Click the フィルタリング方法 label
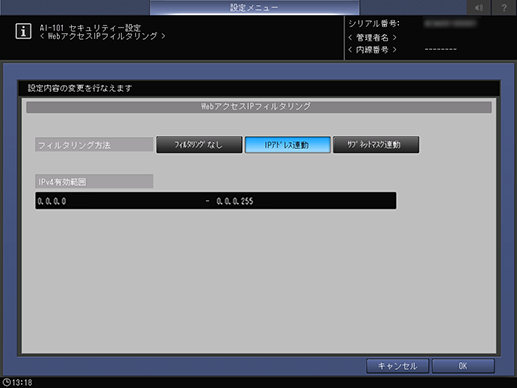517x388 pixels. tap(94, 145)
